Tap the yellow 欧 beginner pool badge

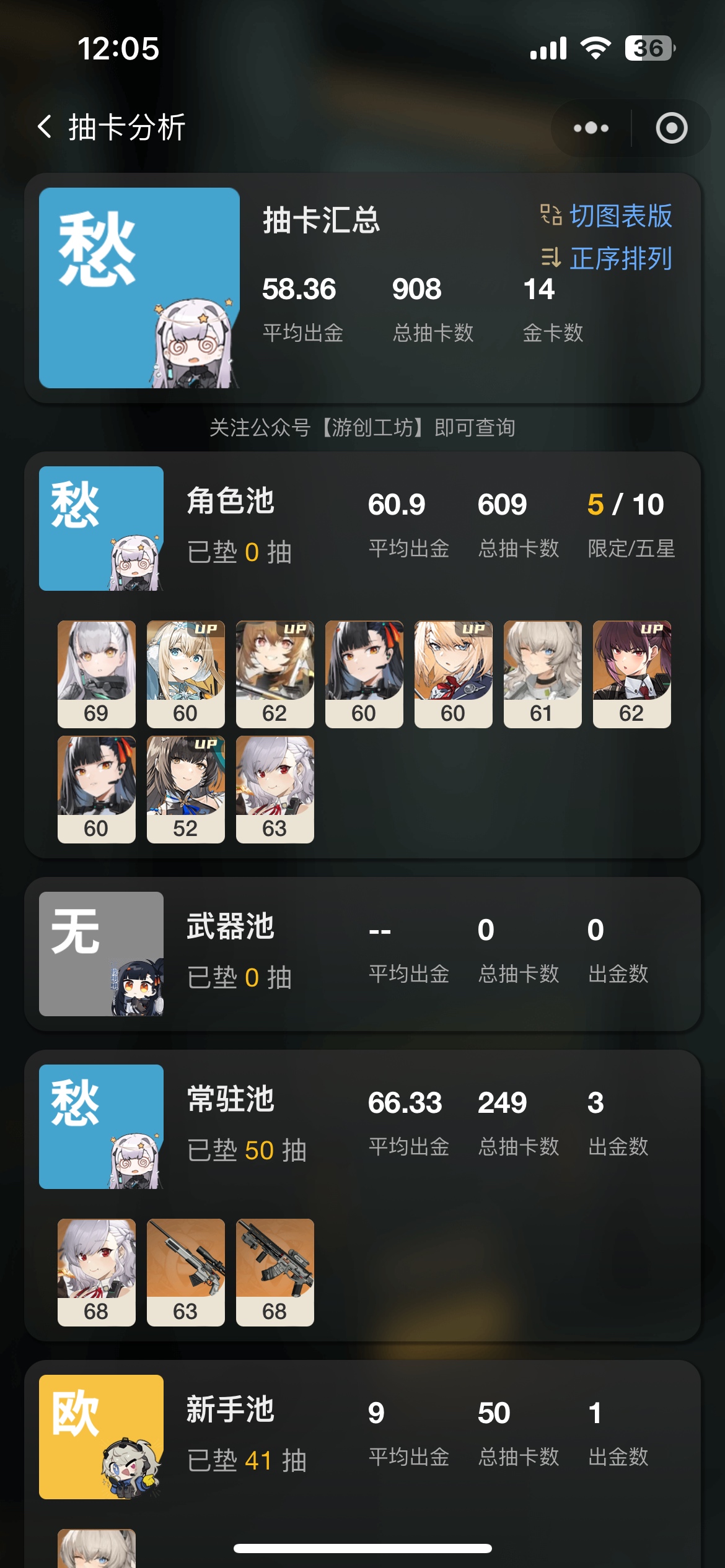pyautogui.click(x=101, y=1437)
